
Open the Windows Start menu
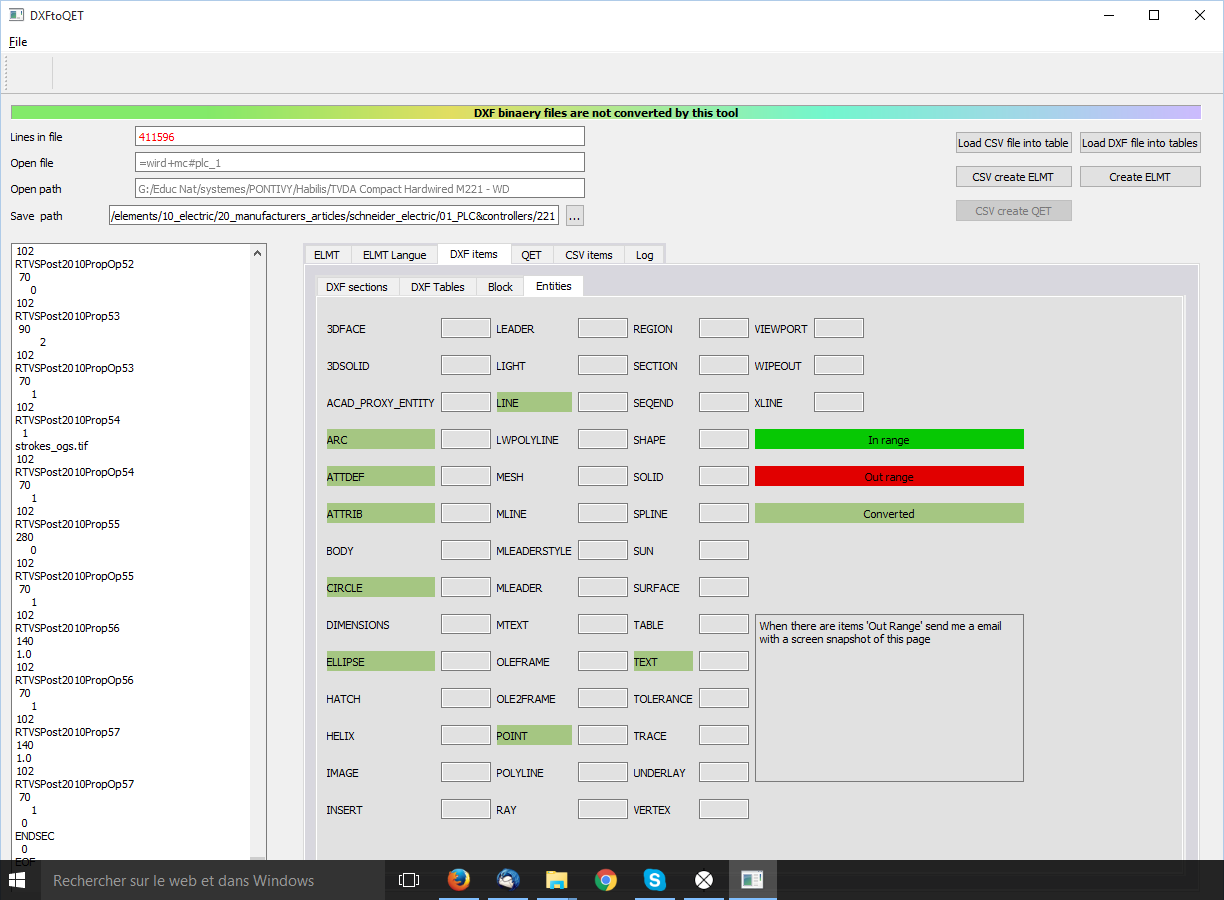point(17,880)
